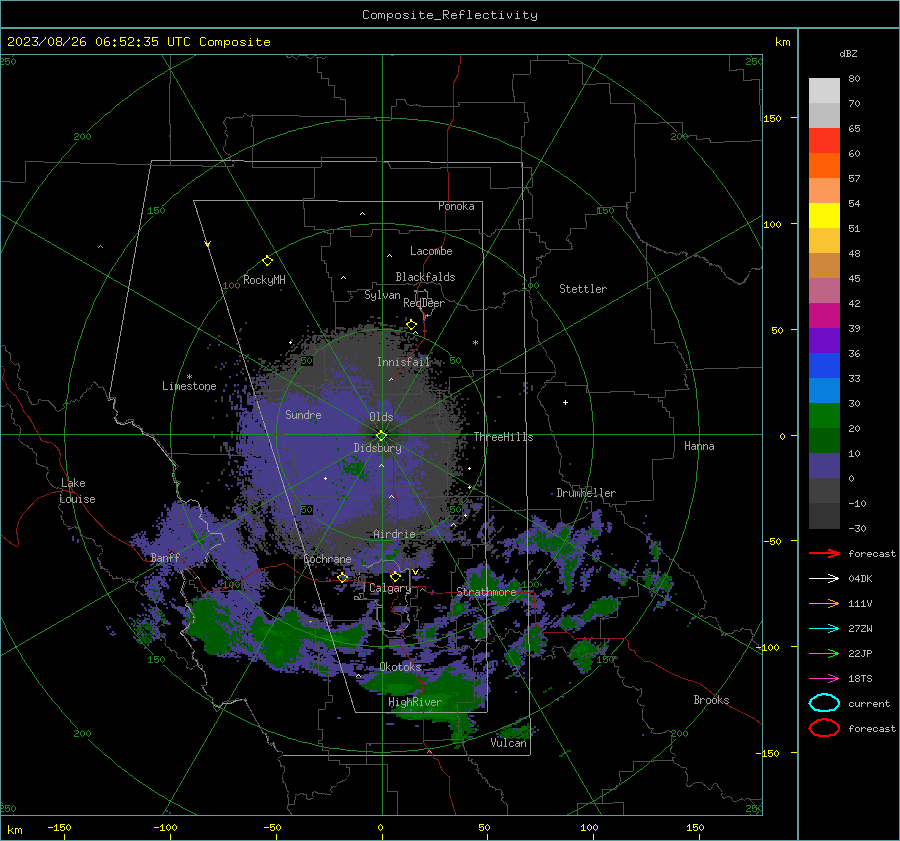900x841 pixels.
Task: Click the -50 tick label on right axis
Action: tap(771, 541)
